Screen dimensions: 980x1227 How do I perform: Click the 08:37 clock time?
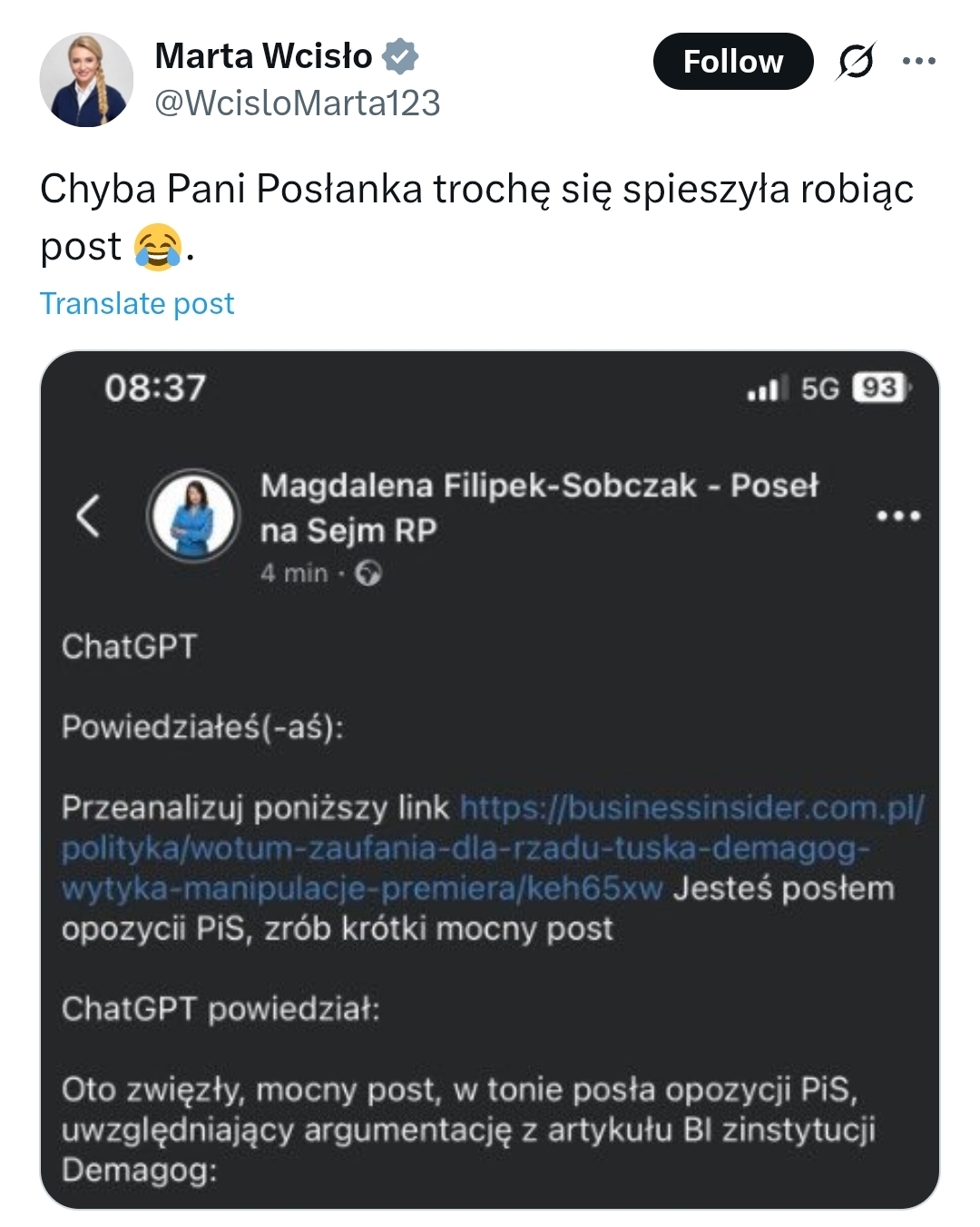155,388
